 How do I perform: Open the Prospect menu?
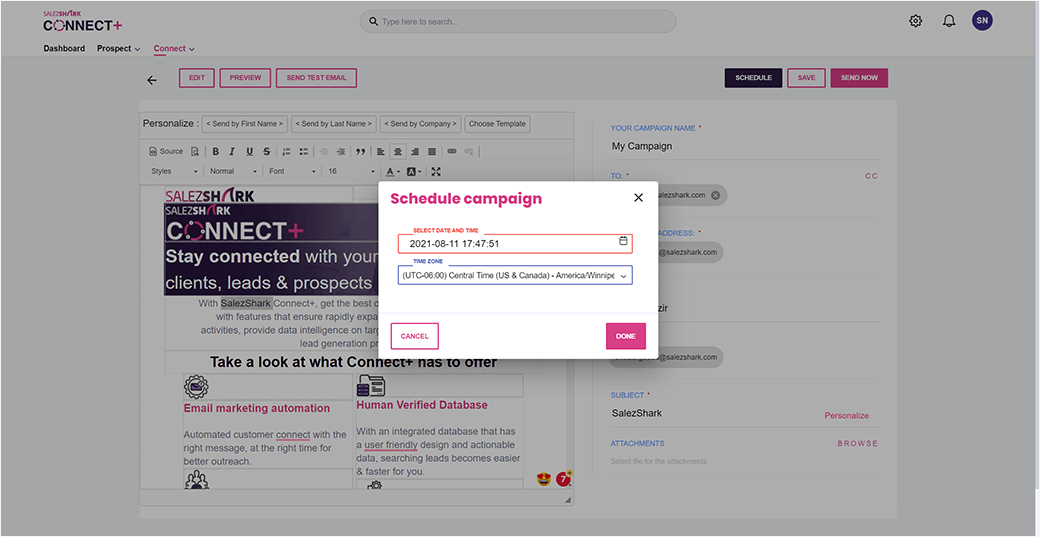118,49
